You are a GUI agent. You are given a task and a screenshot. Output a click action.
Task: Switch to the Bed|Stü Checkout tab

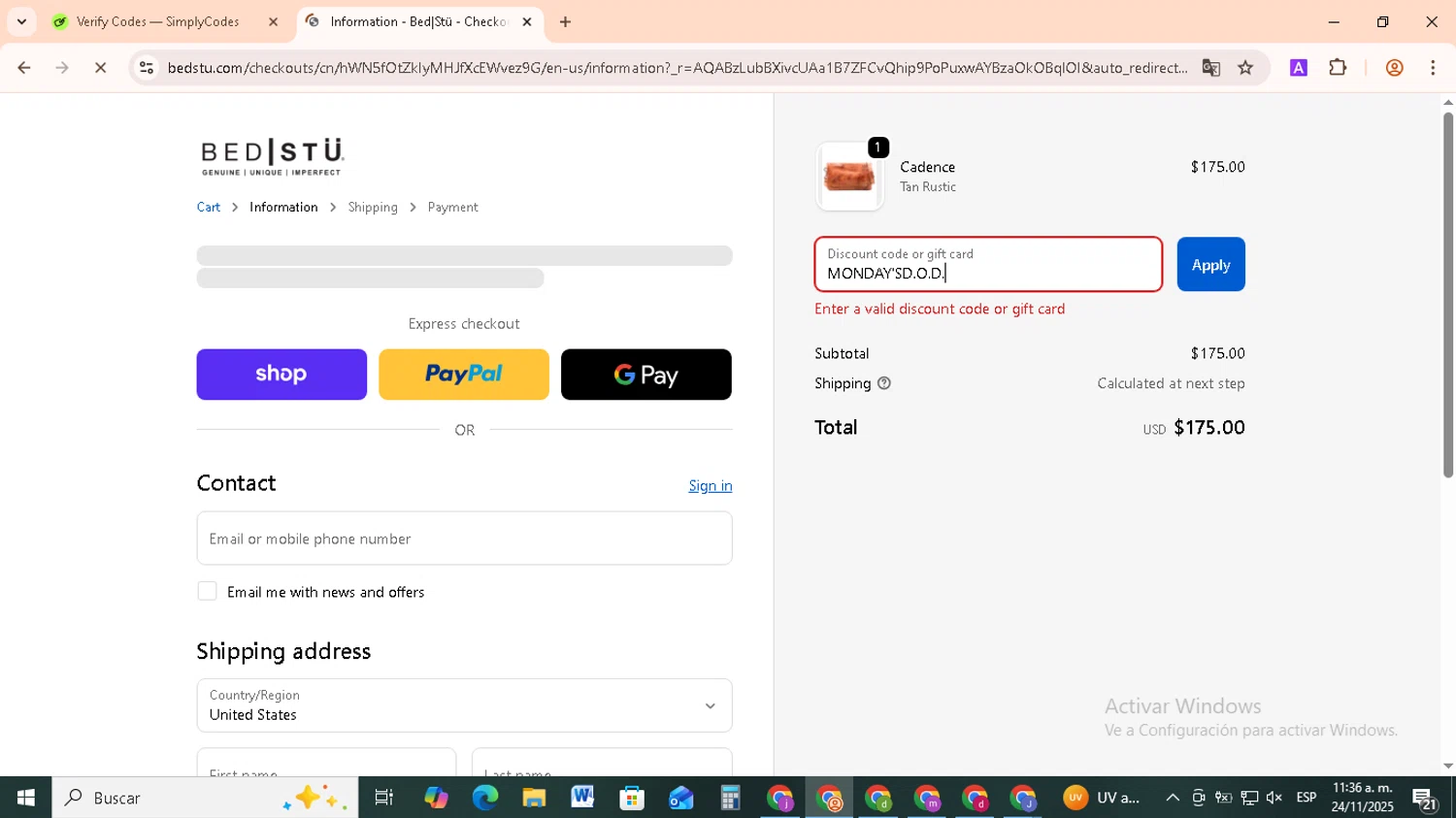[417, 21]
